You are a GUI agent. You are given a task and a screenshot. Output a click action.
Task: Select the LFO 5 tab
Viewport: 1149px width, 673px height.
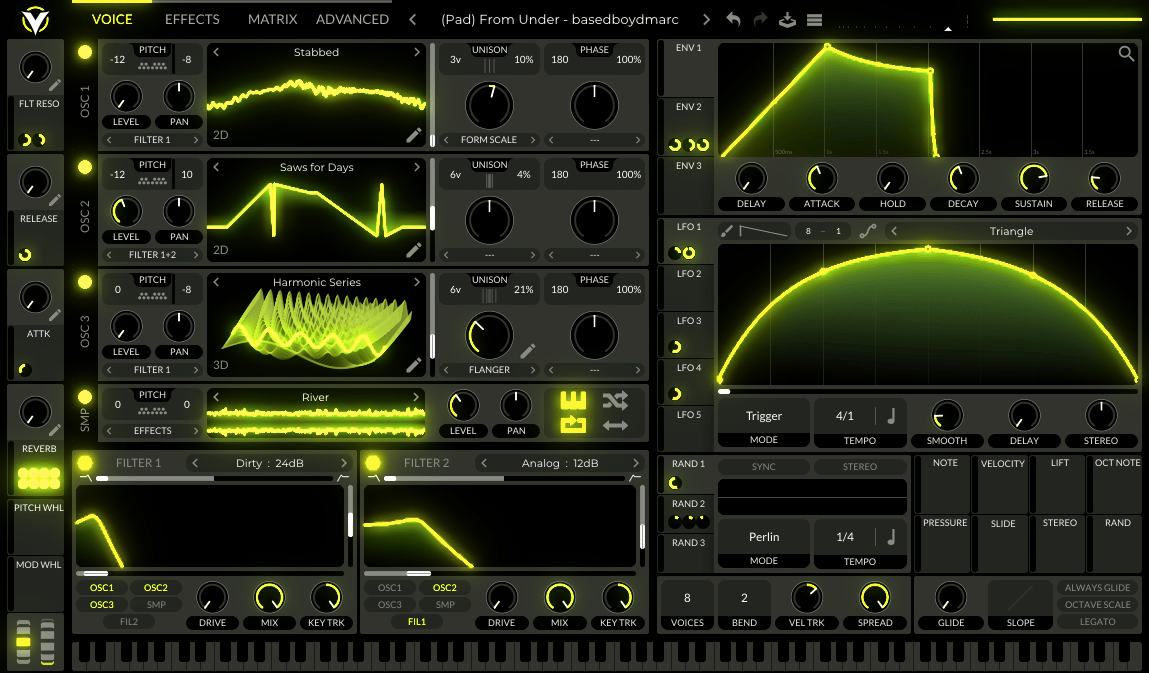coord(687,429)
